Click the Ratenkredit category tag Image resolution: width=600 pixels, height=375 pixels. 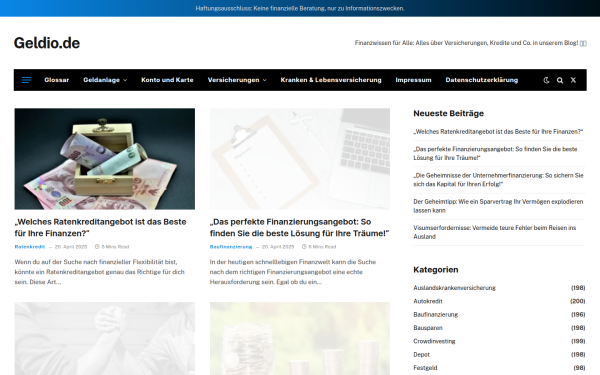pos(30,247)
